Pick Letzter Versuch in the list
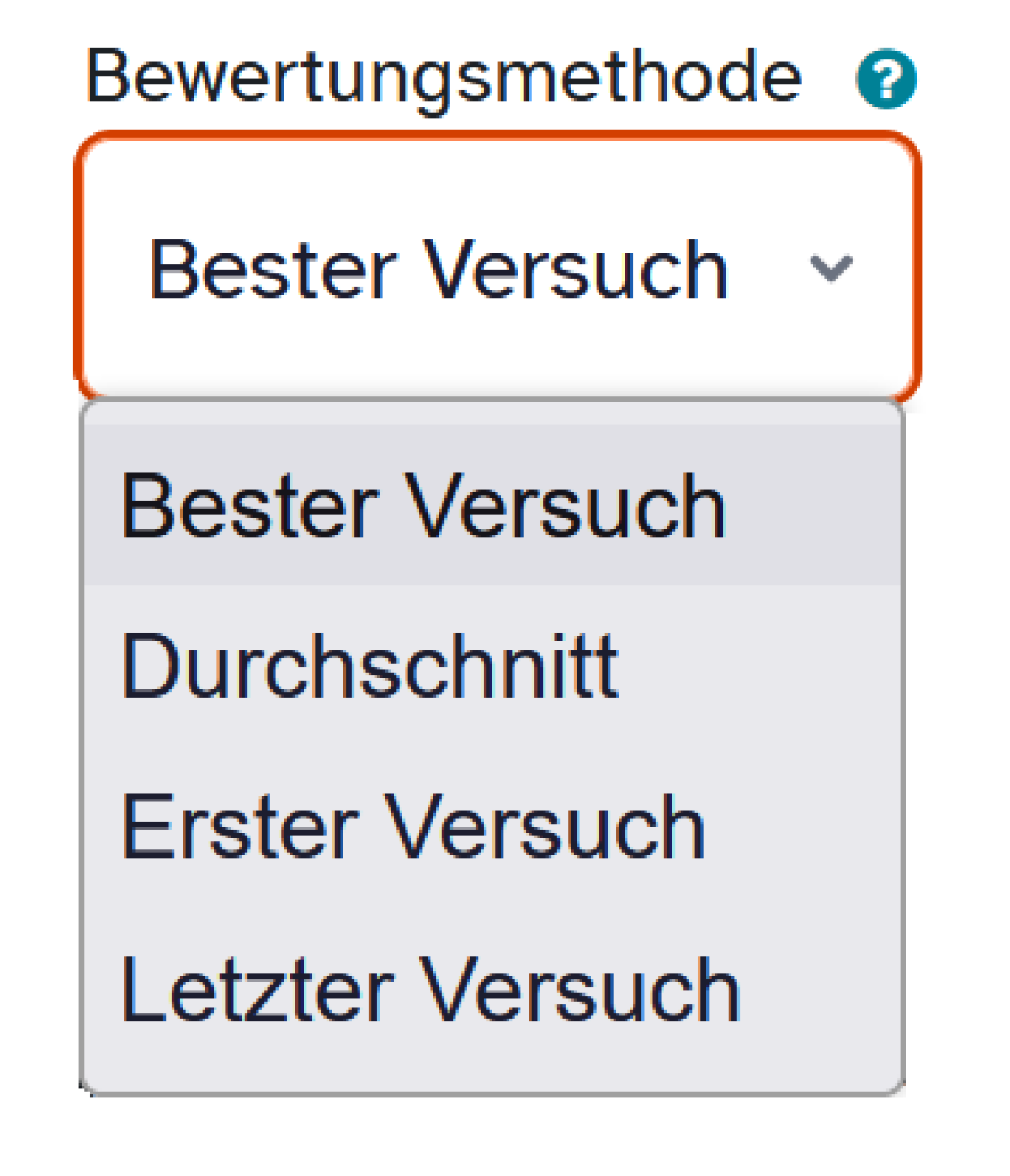This screenshot has width=1010, height=1176. [429, 990]
